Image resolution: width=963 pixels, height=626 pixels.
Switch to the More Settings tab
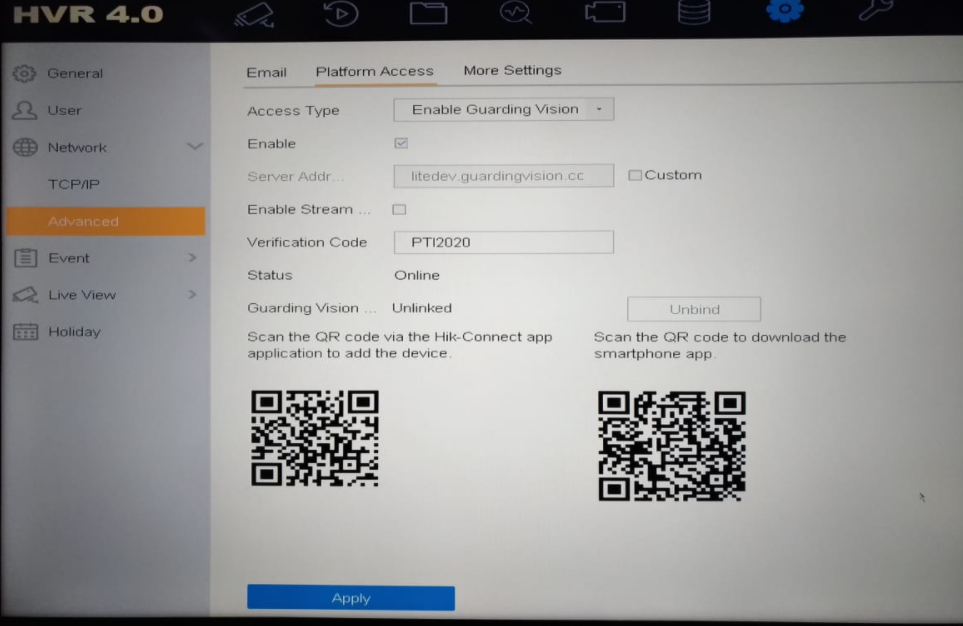tap(512, 71)
